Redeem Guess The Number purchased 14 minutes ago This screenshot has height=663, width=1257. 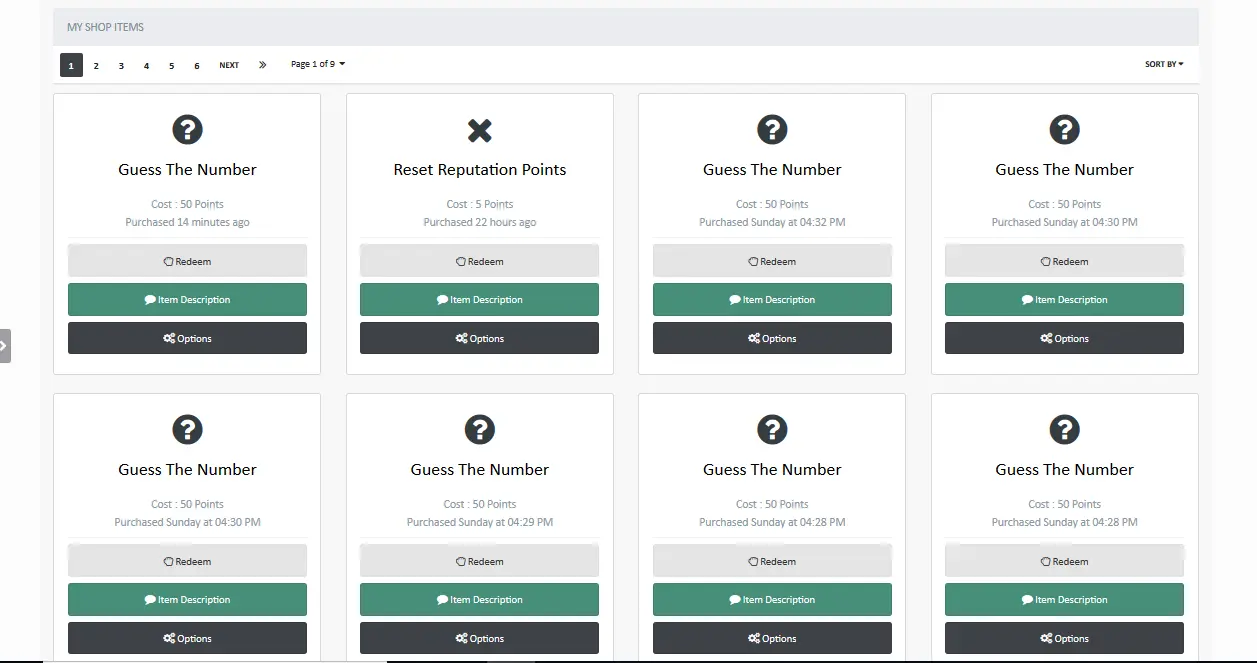point(187,261)
